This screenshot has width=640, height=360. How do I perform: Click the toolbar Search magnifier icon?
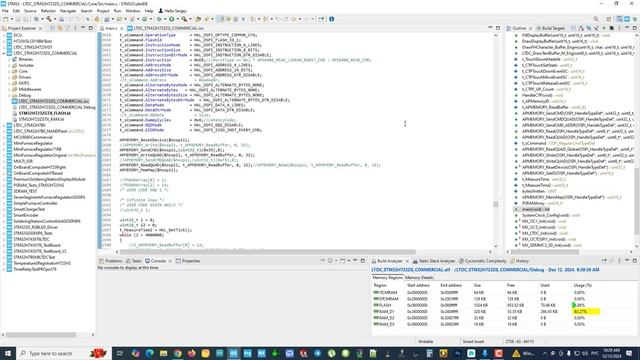coord(596,19)
